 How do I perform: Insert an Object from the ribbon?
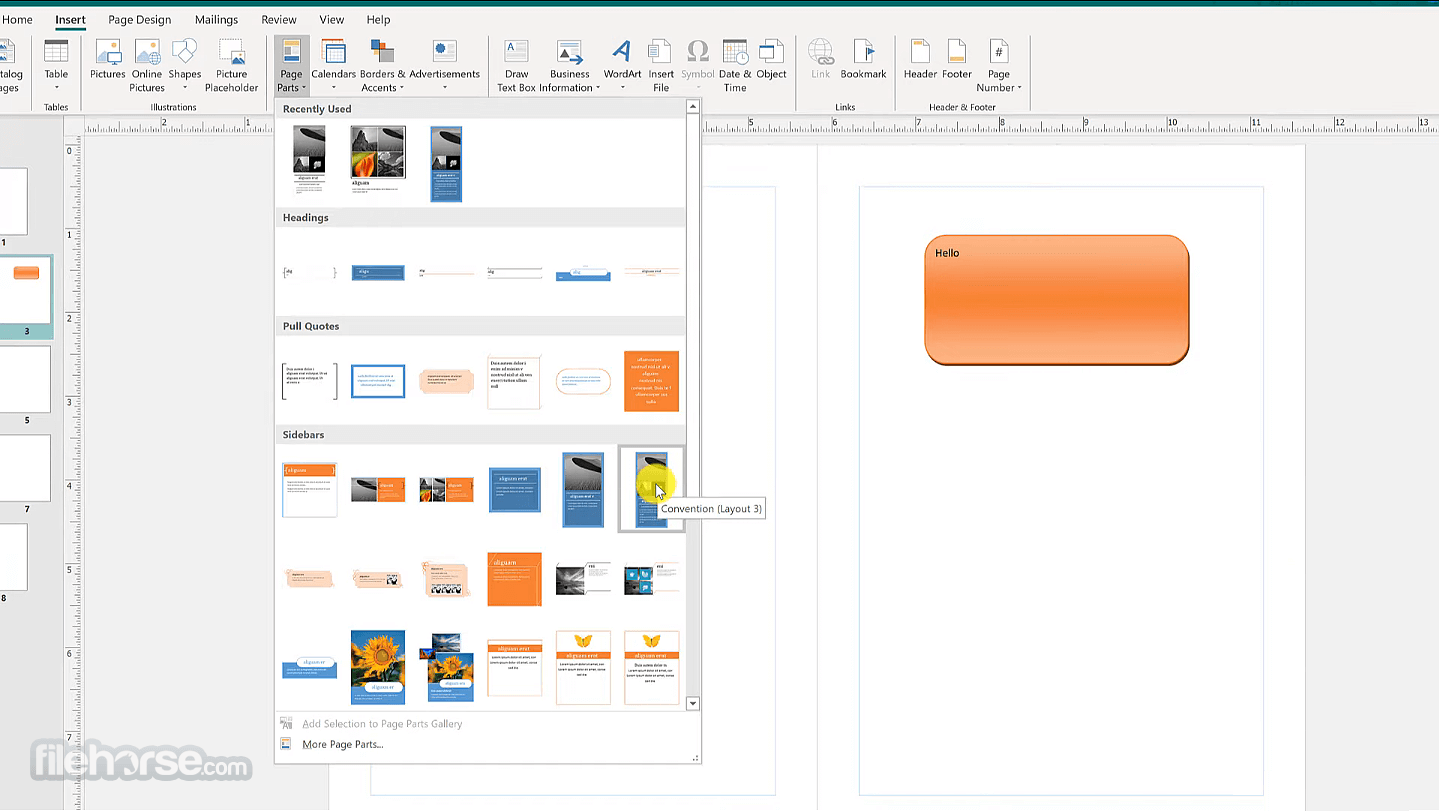point(771,61)
